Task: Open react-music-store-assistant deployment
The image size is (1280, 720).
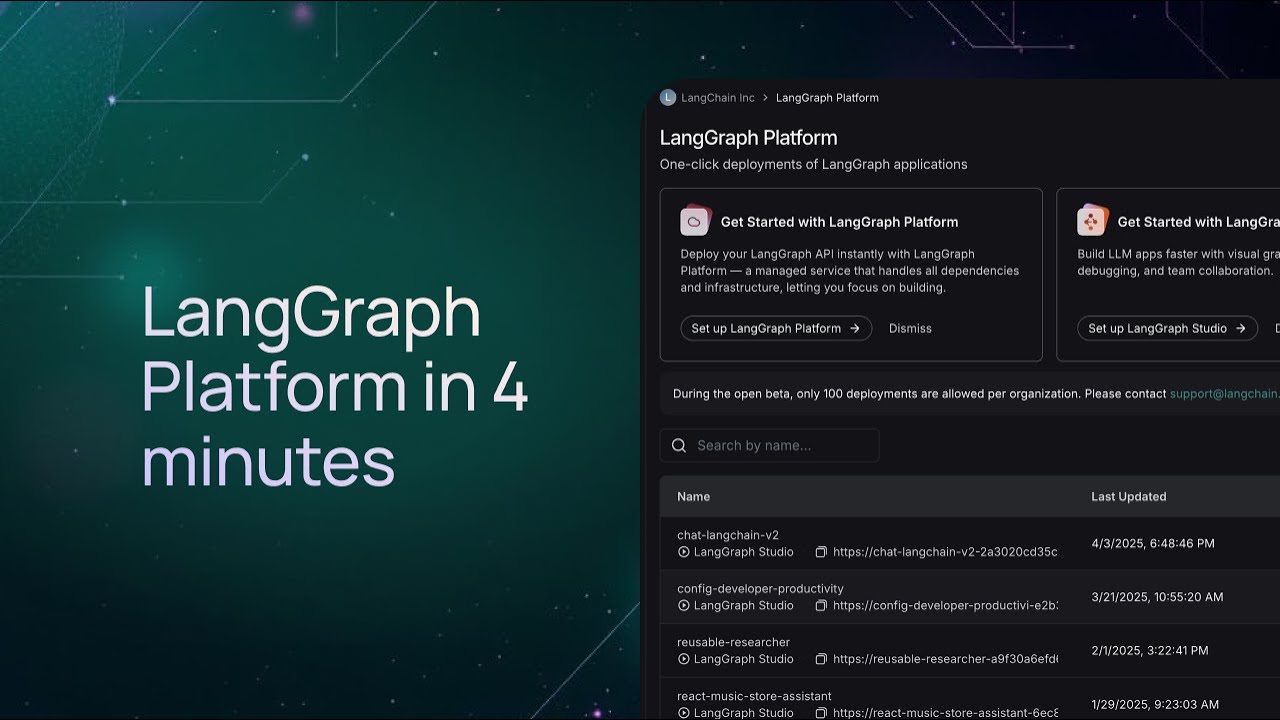Action: [754, 696]
